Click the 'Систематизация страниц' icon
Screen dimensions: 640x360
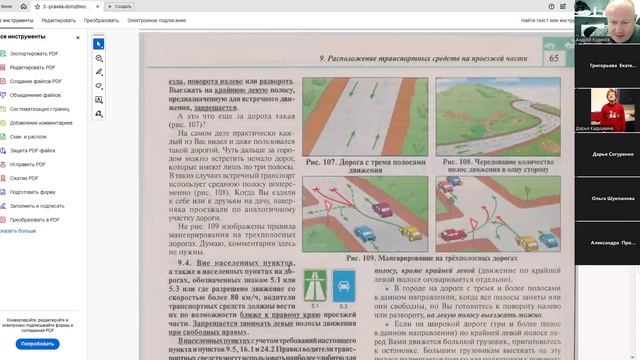(x=3, y=109)
